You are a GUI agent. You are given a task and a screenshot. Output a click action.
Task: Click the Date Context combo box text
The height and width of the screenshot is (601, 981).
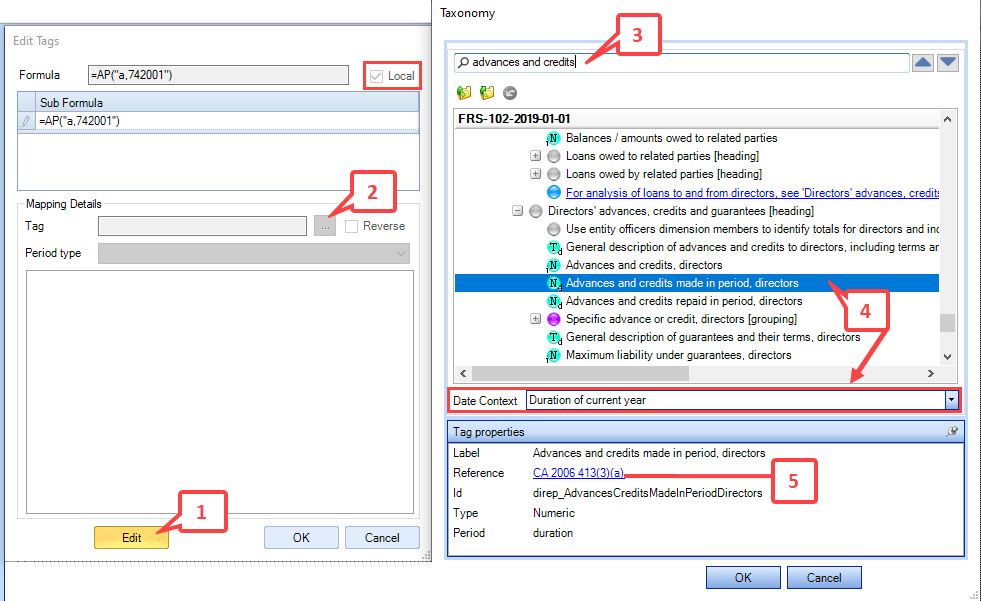pyautogui.click(x=736, y=400)
